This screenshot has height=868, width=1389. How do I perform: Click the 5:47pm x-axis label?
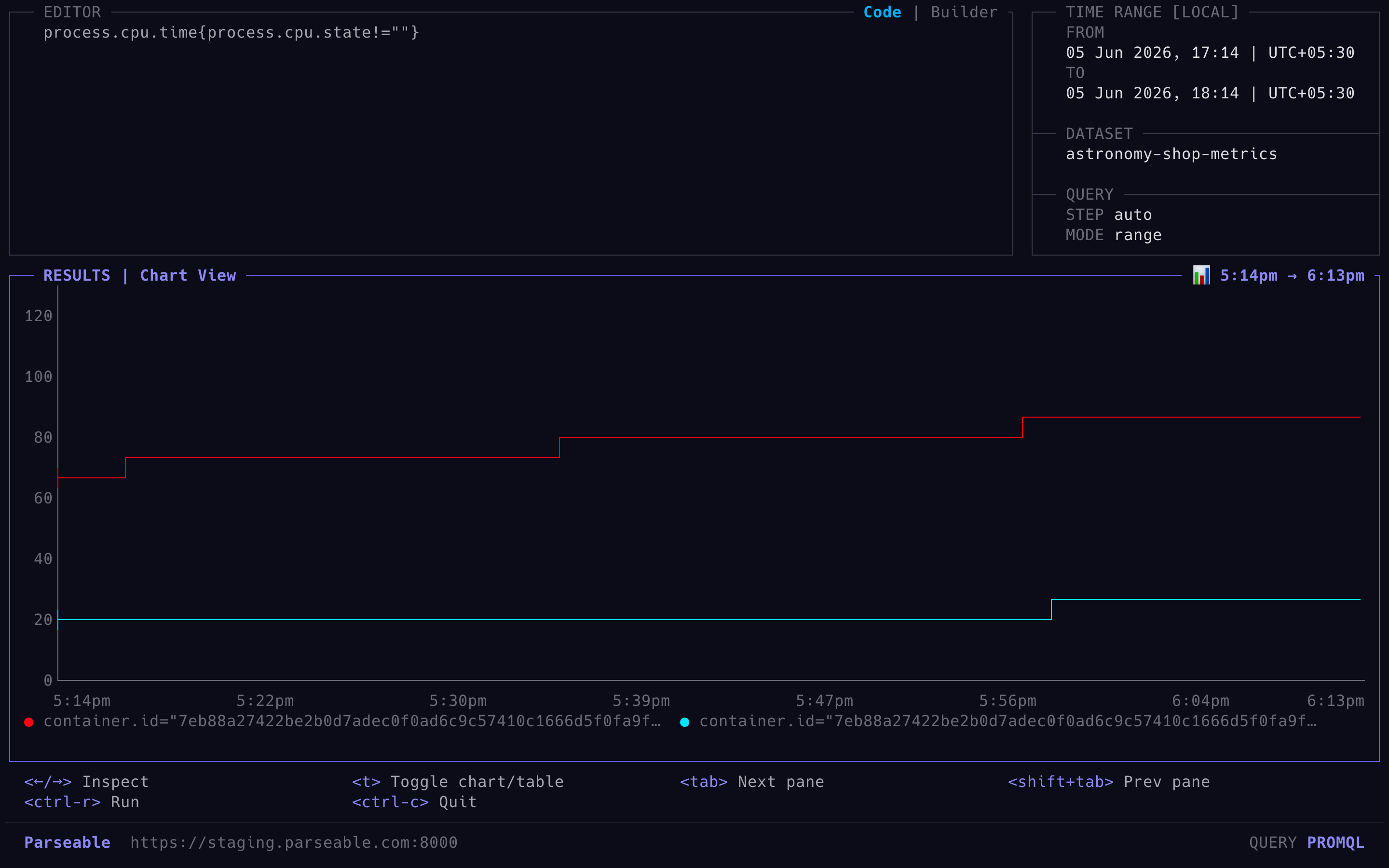coord(824,701)
